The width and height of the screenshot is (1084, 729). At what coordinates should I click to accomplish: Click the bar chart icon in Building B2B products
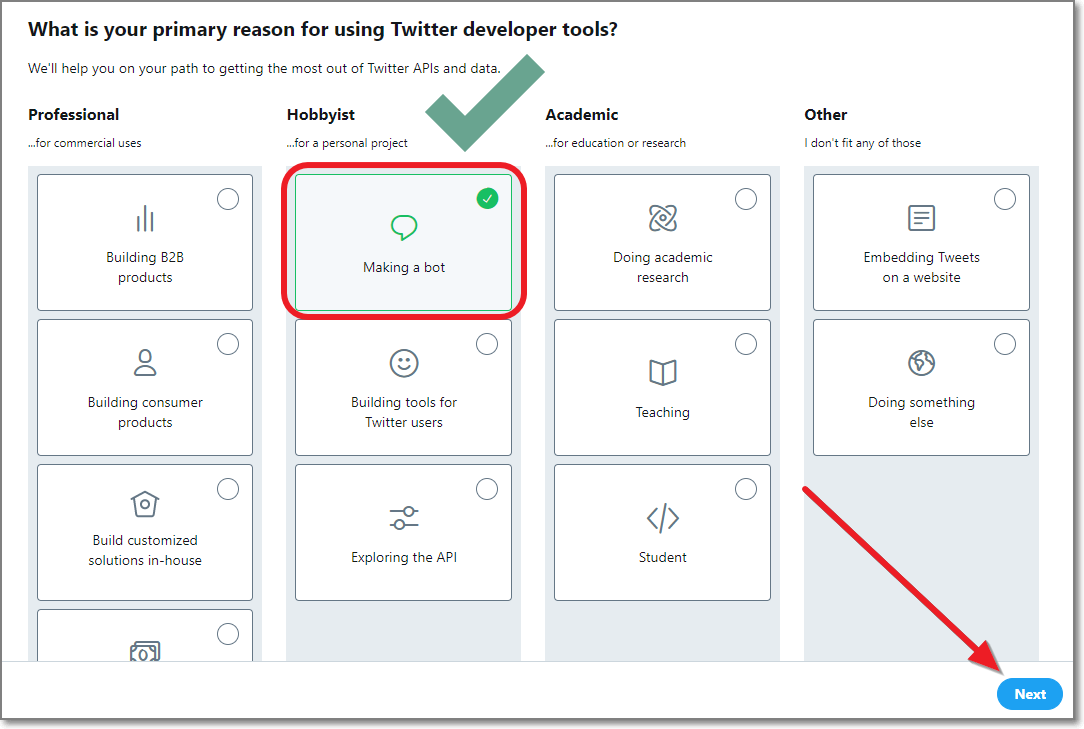145,219
